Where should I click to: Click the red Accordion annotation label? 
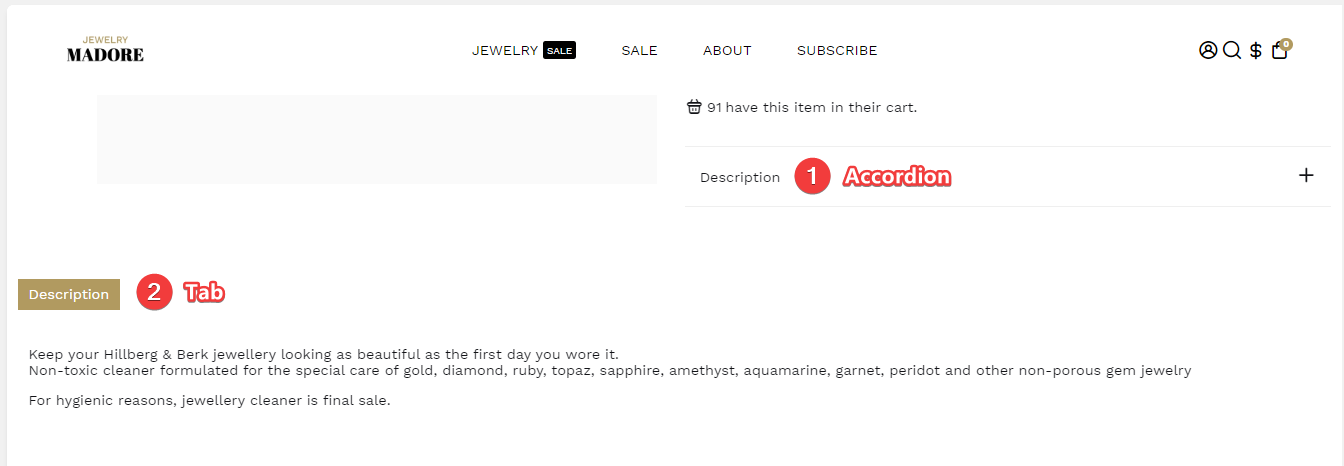coord(897,177)
